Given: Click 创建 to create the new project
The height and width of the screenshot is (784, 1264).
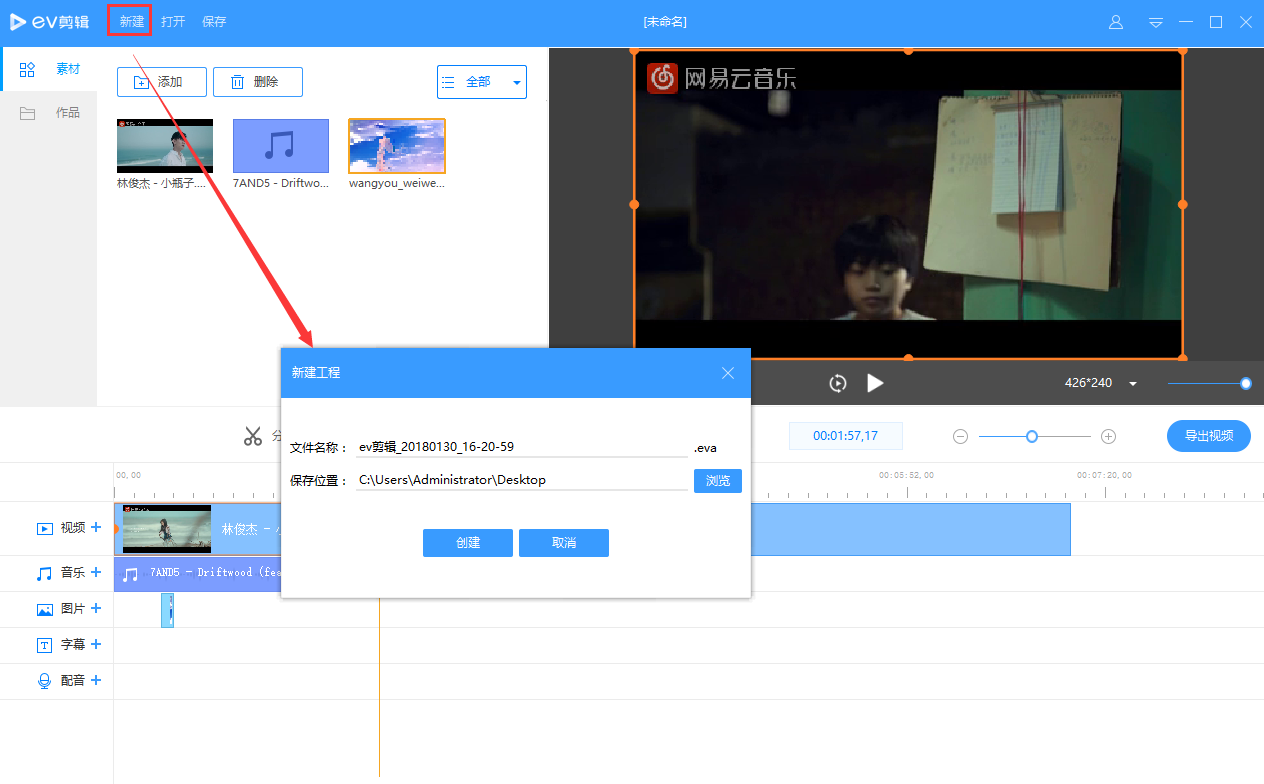Looking at the screenshot, I should point(467,542).
